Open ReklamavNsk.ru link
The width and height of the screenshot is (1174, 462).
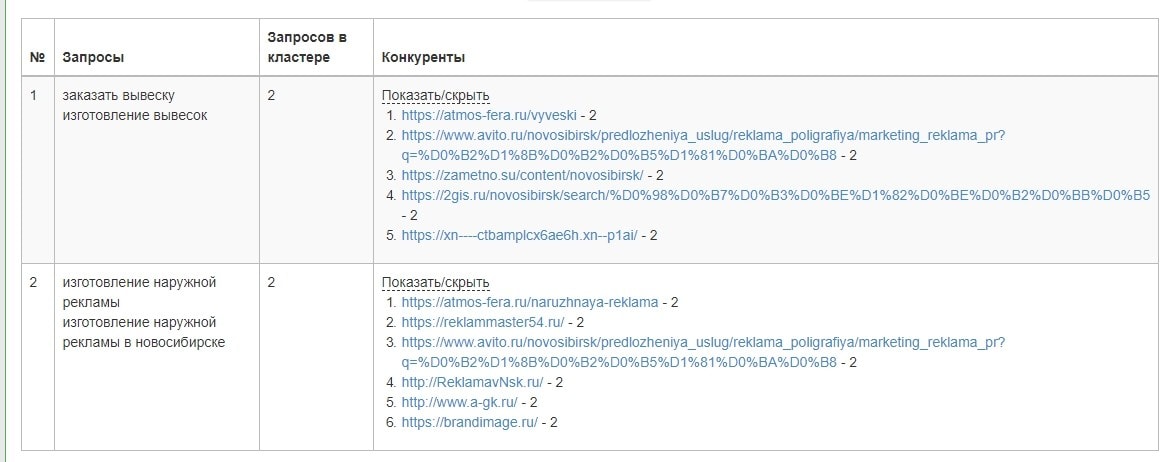[472, 382]
